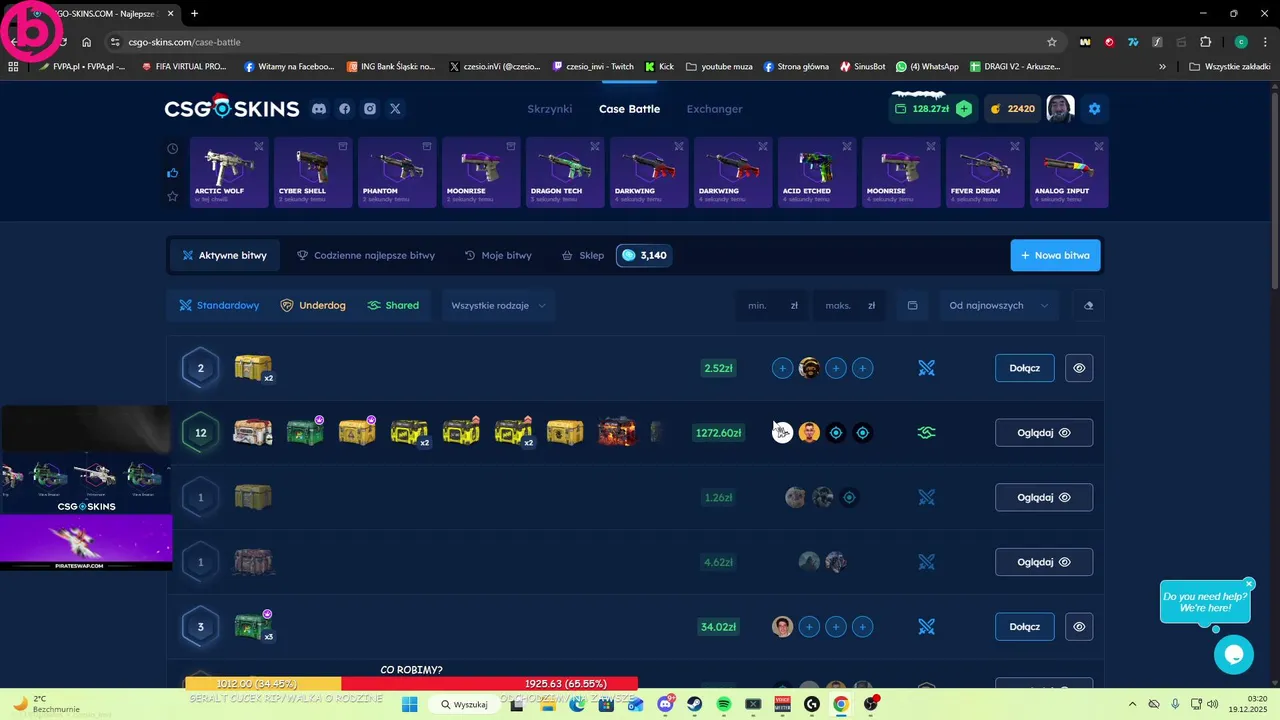This screenshot has height=720, width=1280.
Task: Click Oglądaj on the 1272.60zł battle
Action: pos(1044,433)
